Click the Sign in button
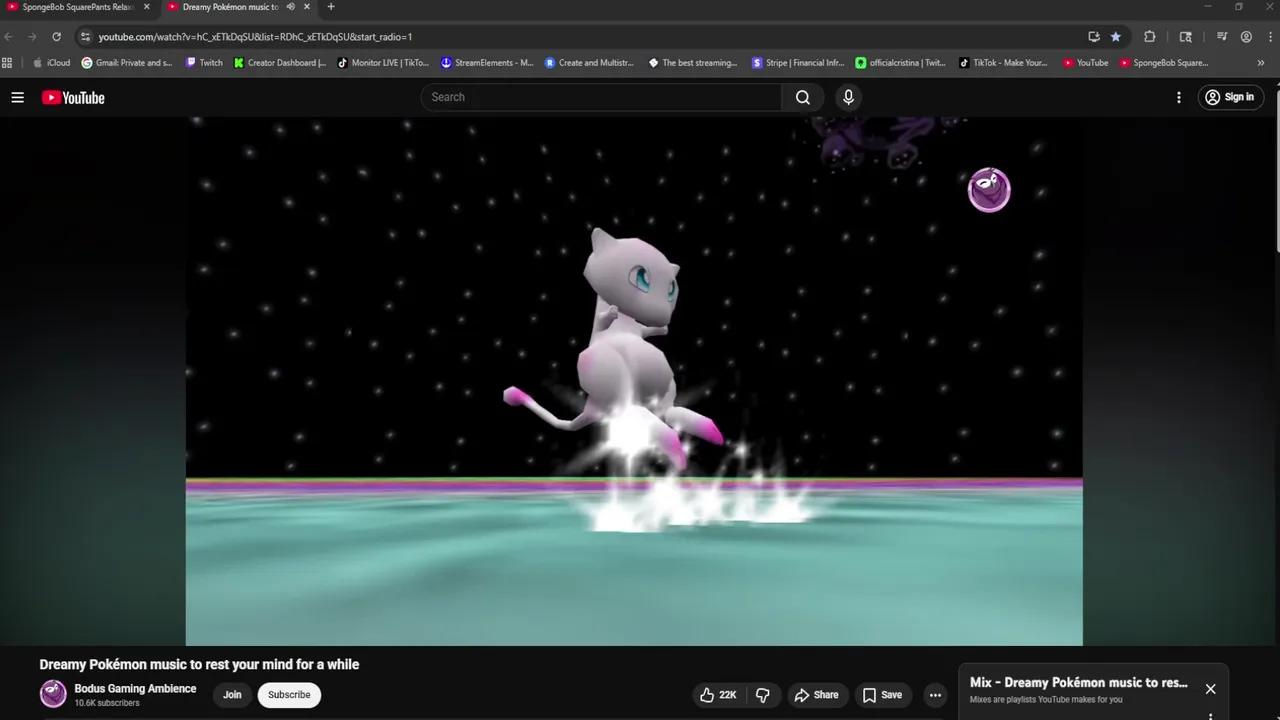Image resolution: width=1280 pixels, height=720 pixels. click(1231, 97)
